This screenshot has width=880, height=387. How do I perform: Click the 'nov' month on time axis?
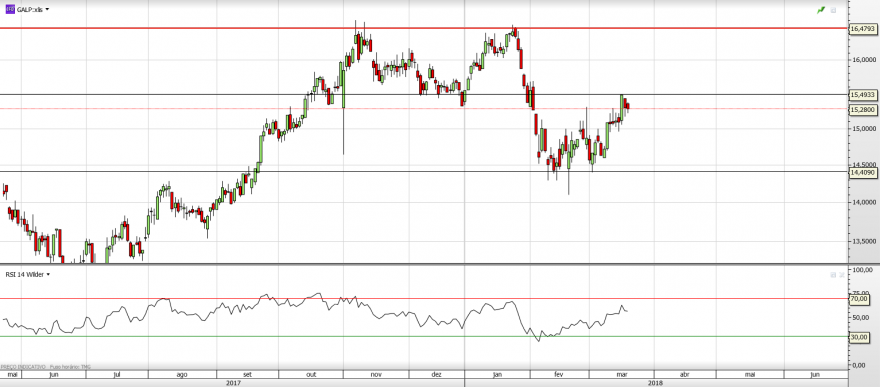[377, 374]
